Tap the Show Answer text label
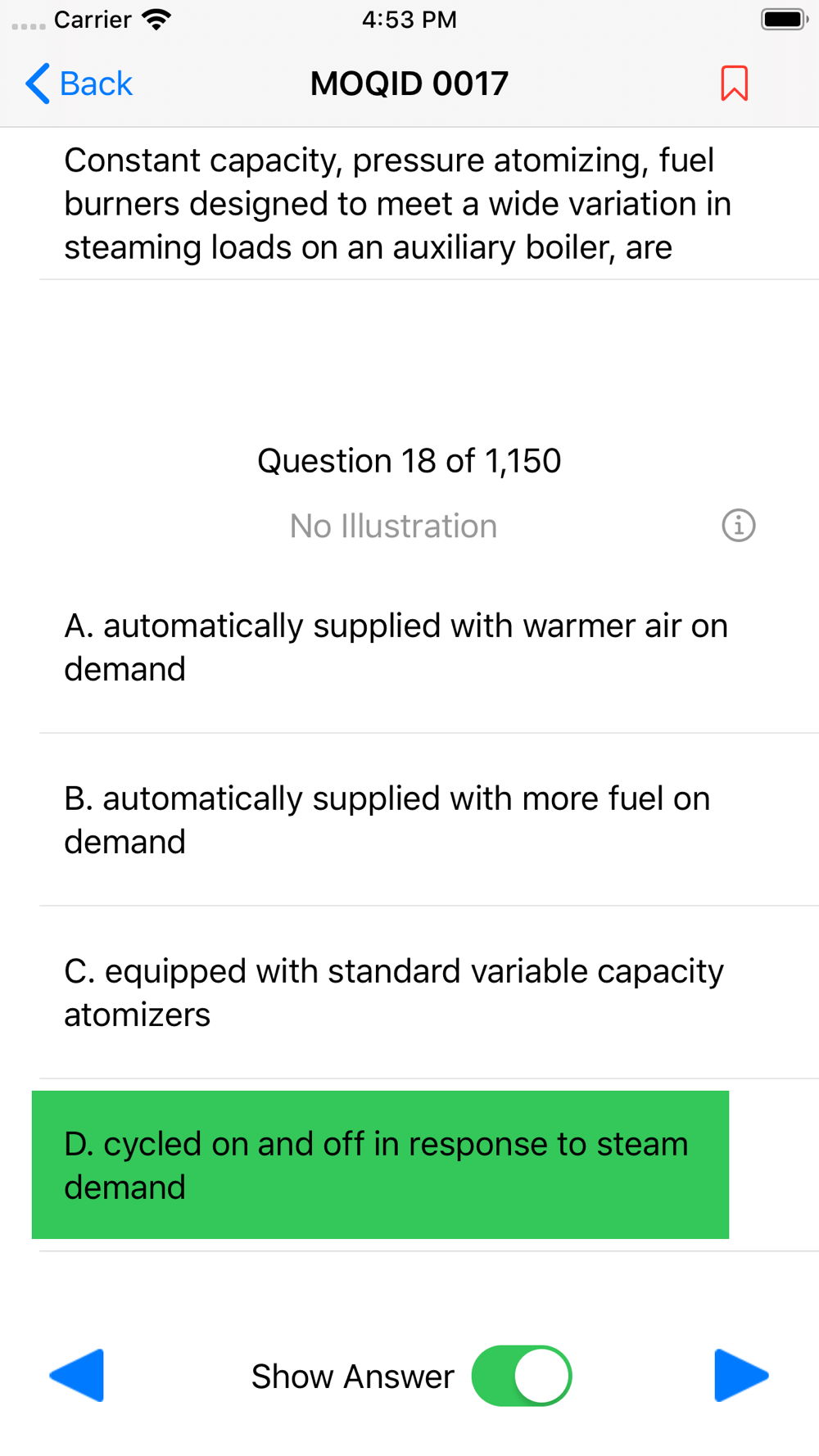The image size is (819, 1456). 352,1377
